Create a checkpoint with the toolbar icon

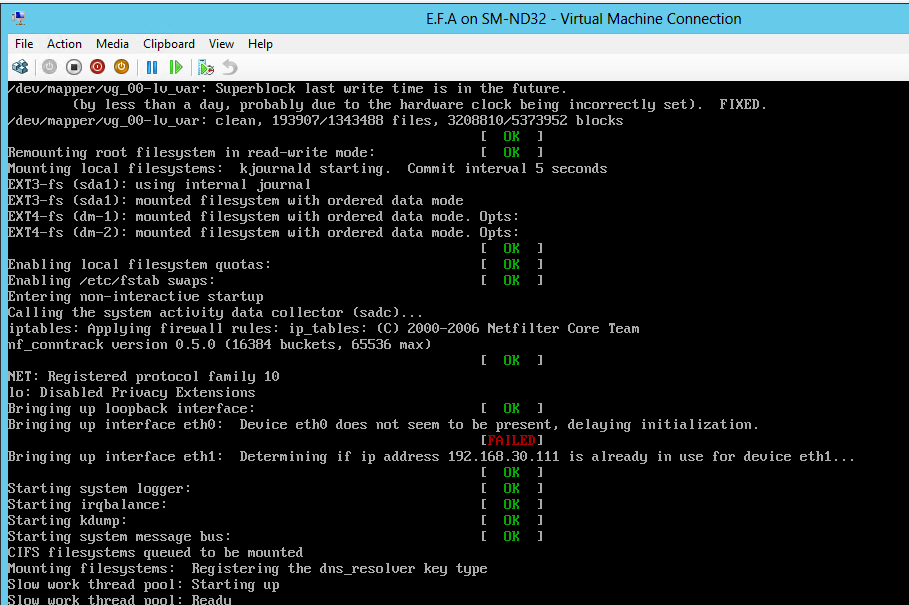pyautogui.click(x=206, y=67)
